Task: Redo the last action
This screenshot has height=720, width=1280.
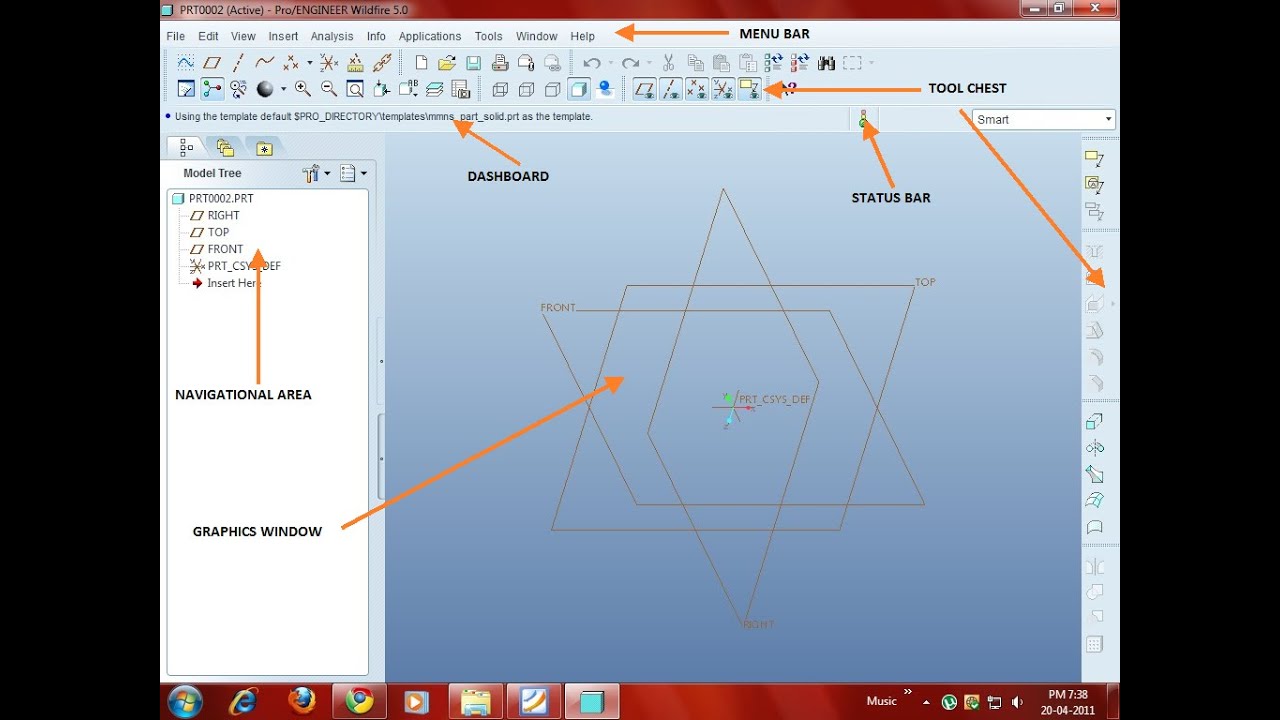Action: click(x=629, y=63)
